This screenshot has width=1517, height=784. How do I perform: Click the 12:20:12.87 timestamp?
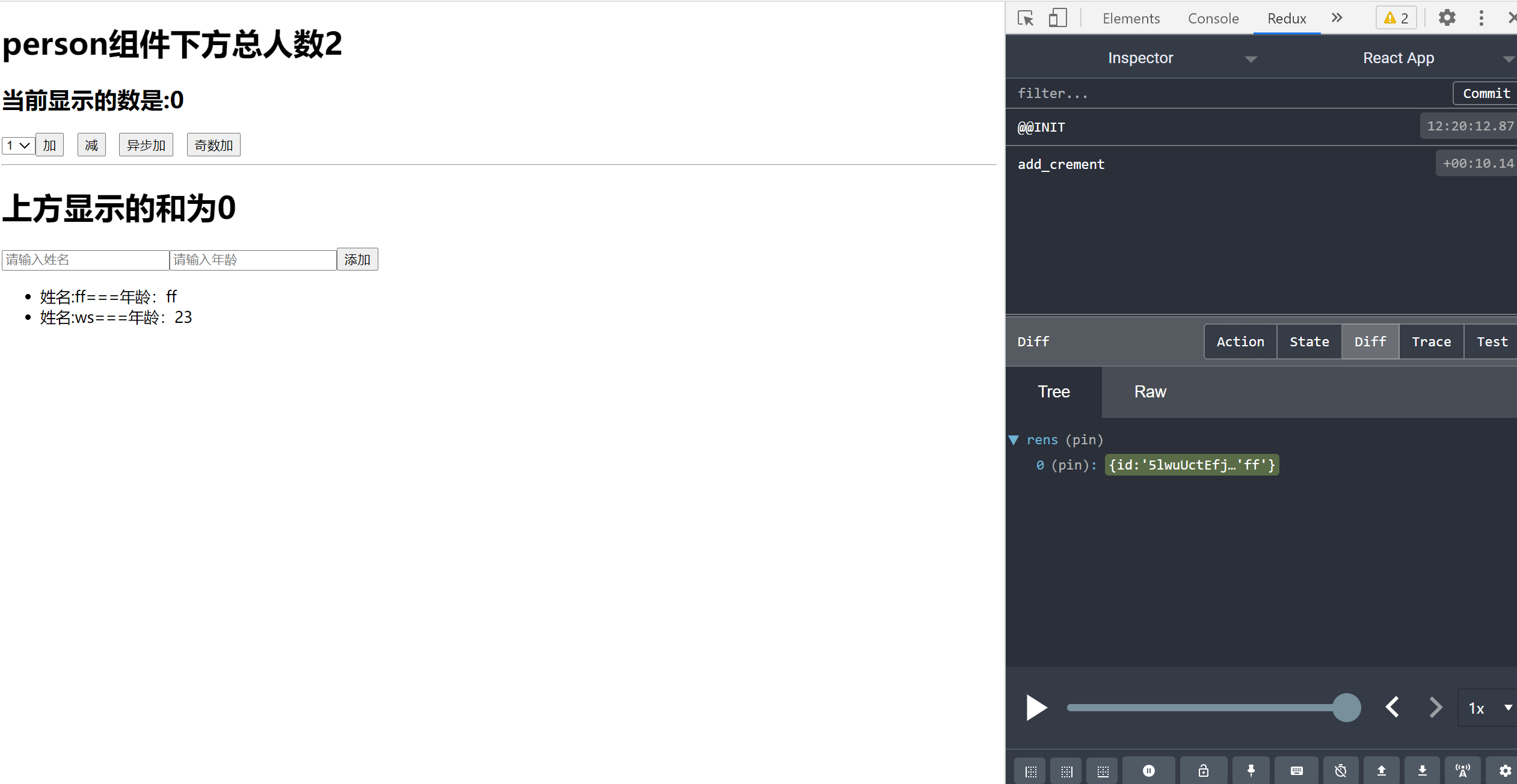pyautogui.click(x=1469, y=126)
